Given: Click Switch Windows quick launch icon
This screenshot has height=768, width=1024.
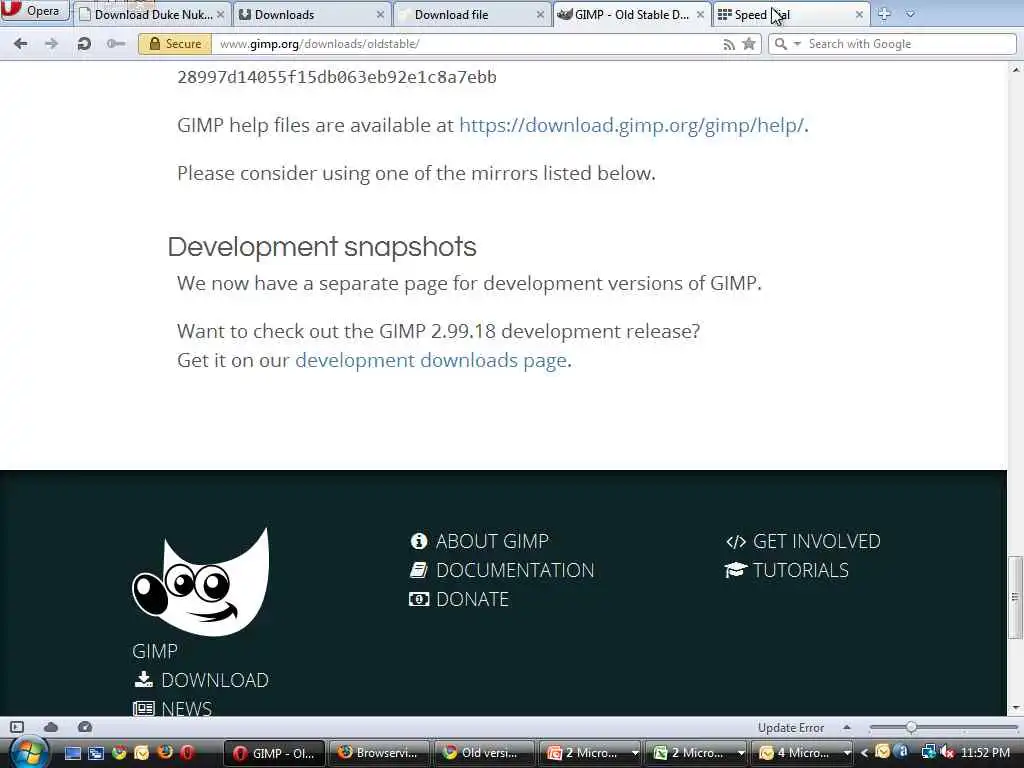Looking at the screenshot, I should pos(96,753).
